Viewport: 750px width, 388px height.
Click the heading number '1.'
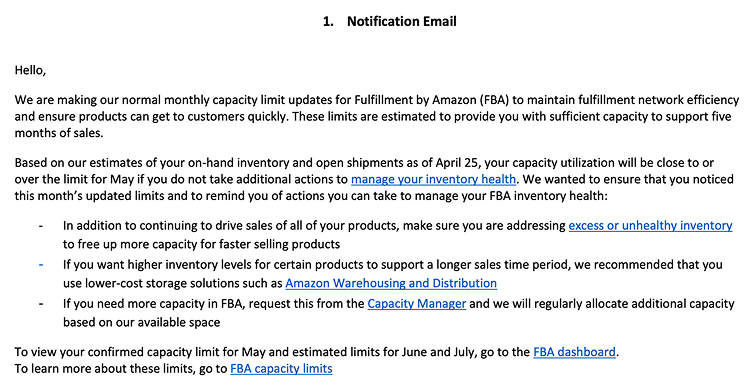[x=328, y=22]
